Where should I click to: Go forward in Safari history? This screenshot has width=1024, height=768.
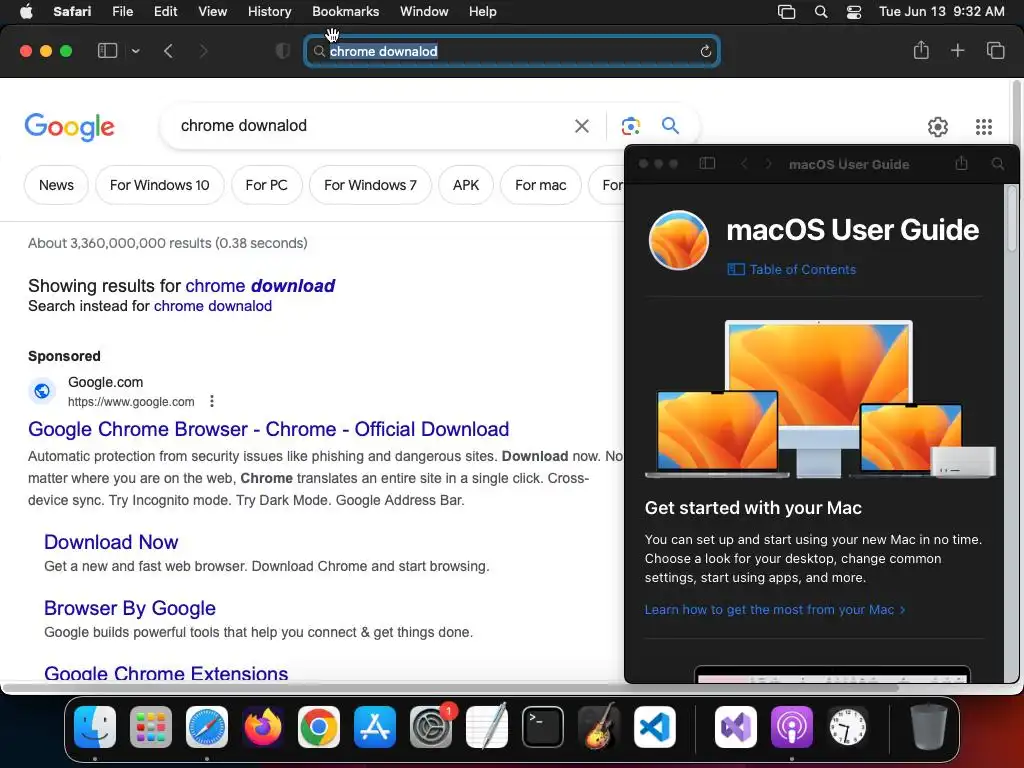tap(203, 51)
